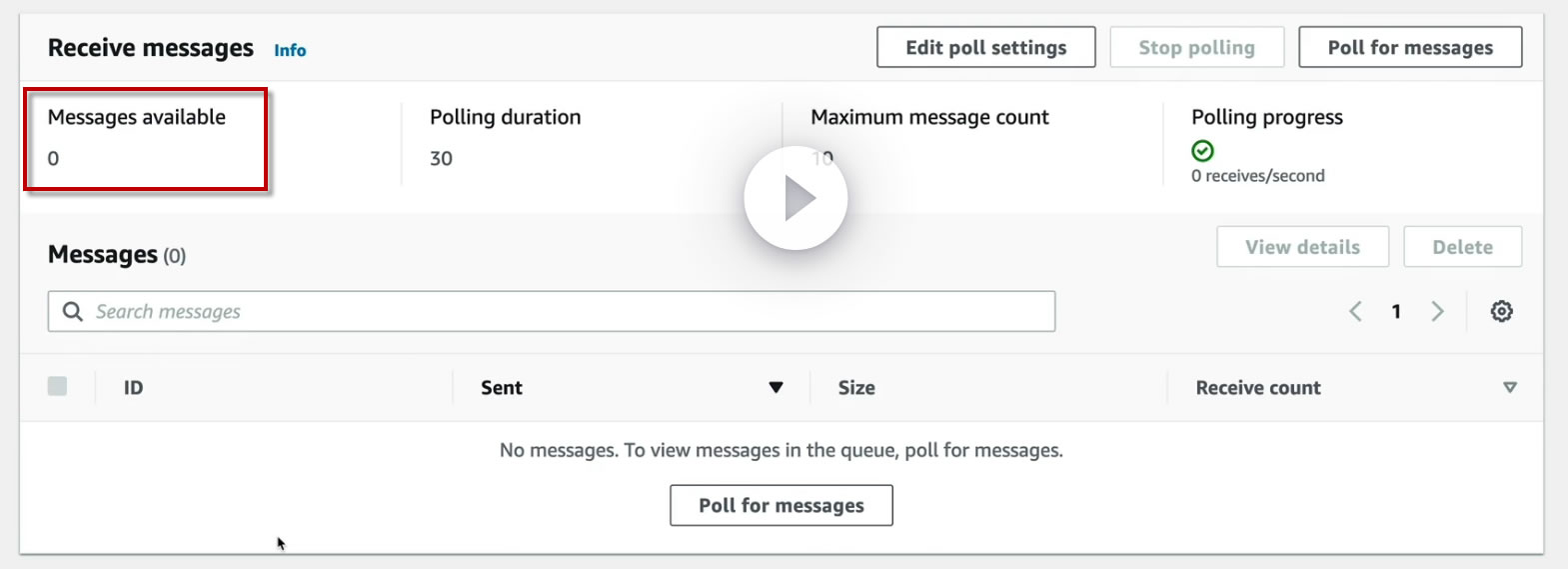Click the search magnifier icon
The height and width of the screenshot is (569, 1568).
[73, 311]
